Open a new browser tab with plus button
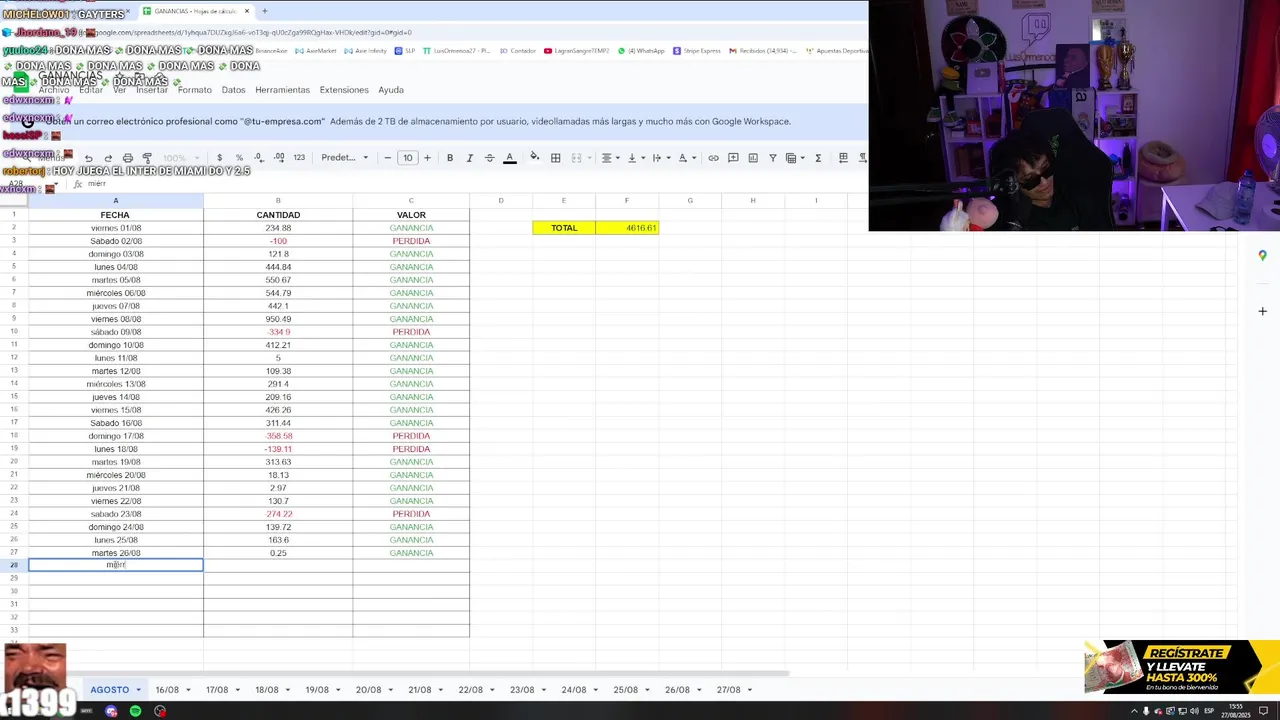 coord(264,11)
